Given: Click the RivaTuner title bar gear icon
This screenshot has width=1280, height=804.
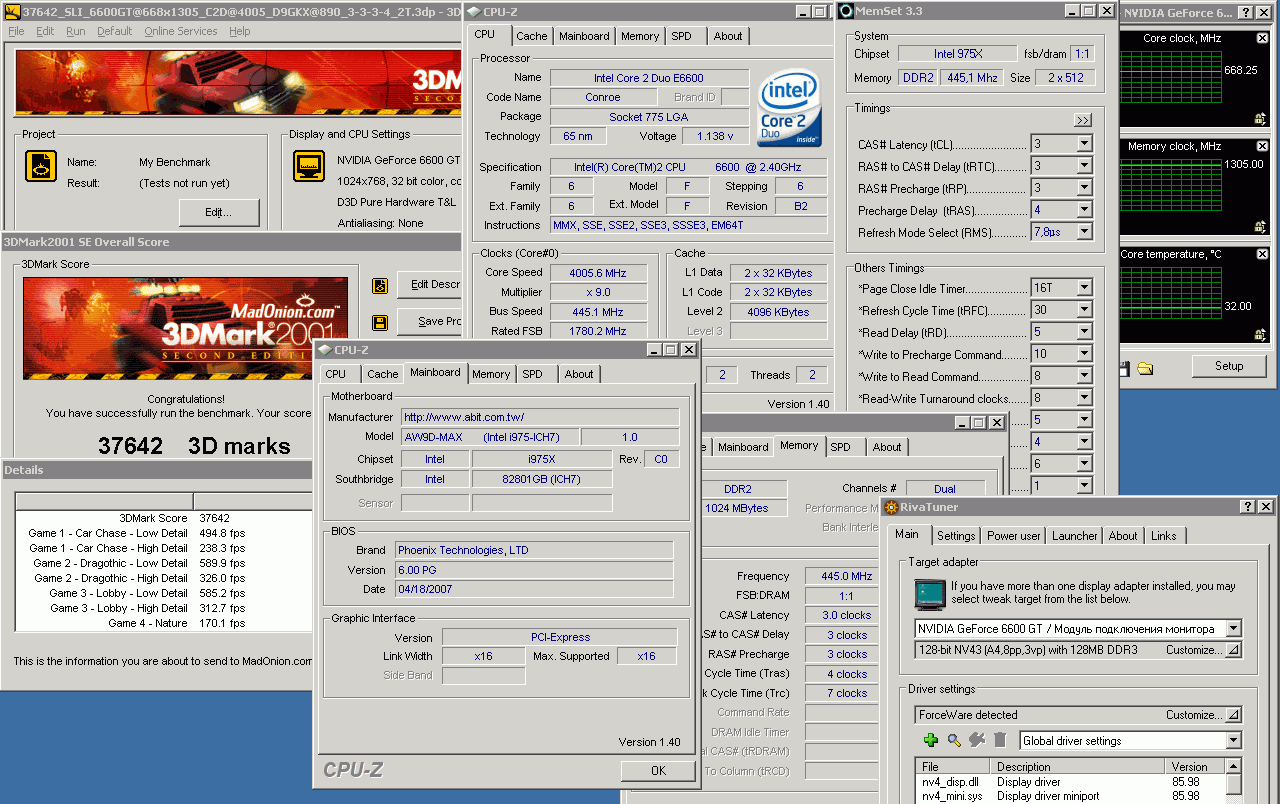Looking at the screenshot, I should point(889,507).
